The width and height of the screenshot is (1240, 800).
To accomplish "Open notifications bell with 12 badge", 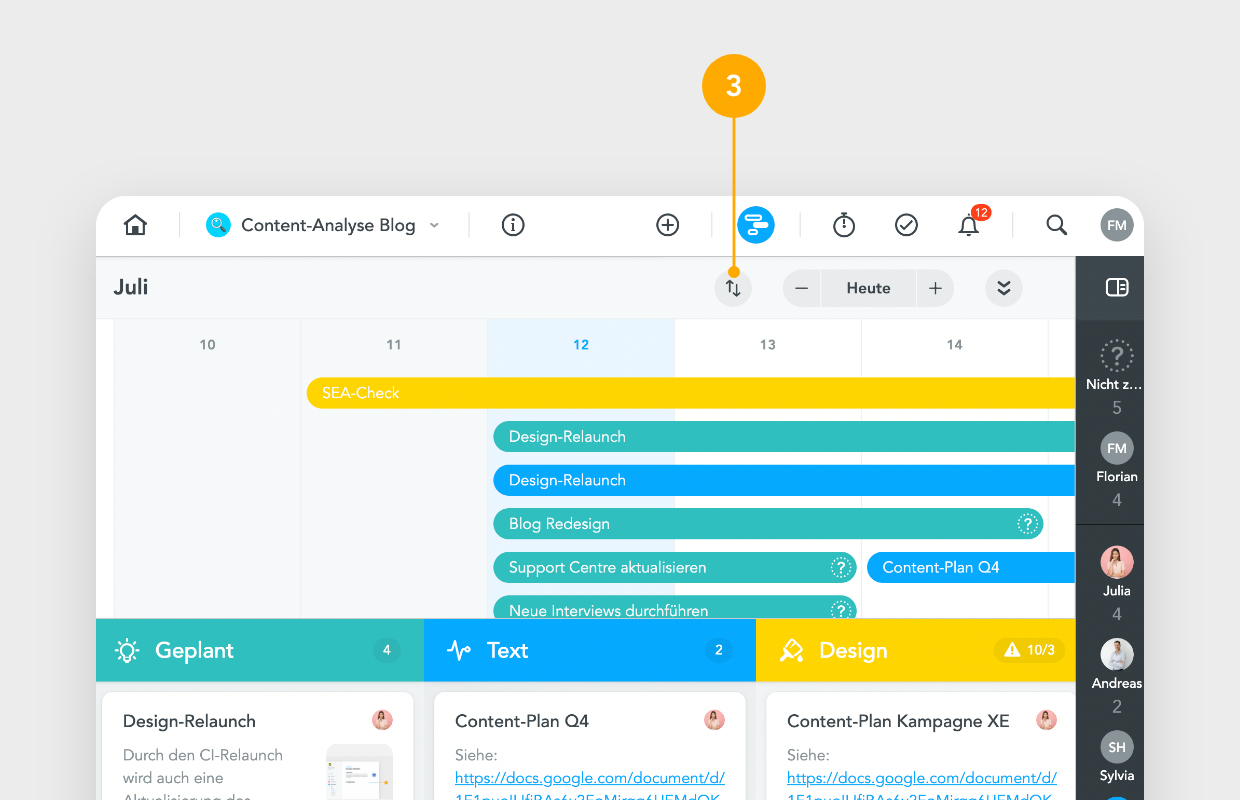I will coord(970,223).
